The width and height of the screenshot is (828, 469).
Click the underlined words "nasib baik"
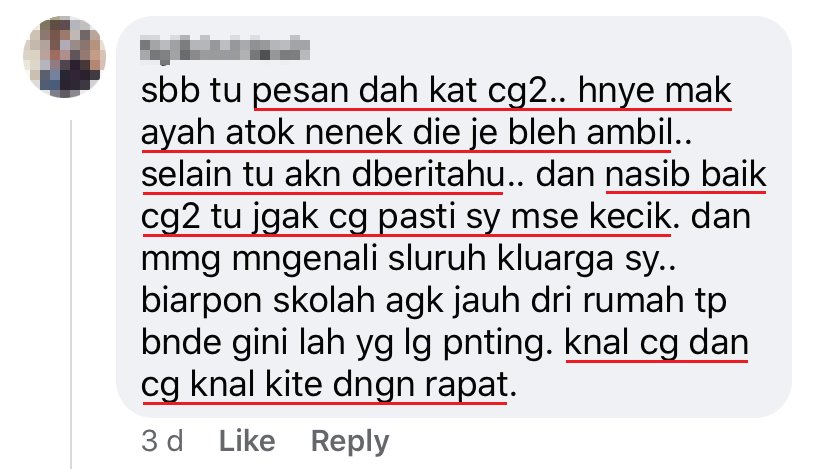pyautogui.click(x=686, y=175)
